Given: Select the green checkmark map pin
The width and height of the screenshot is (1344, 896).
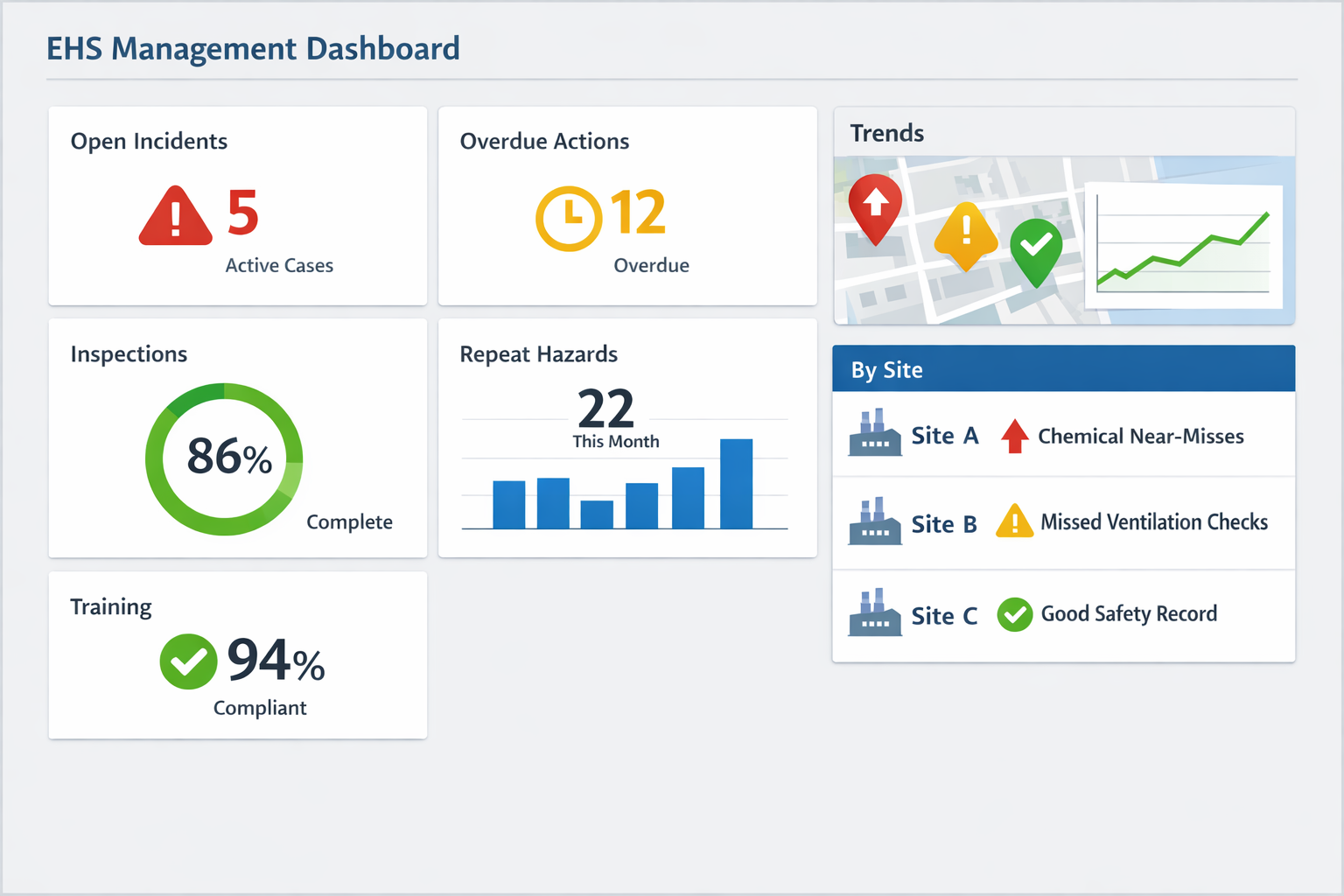Looking at the screenshot, I should (1036, 253).
